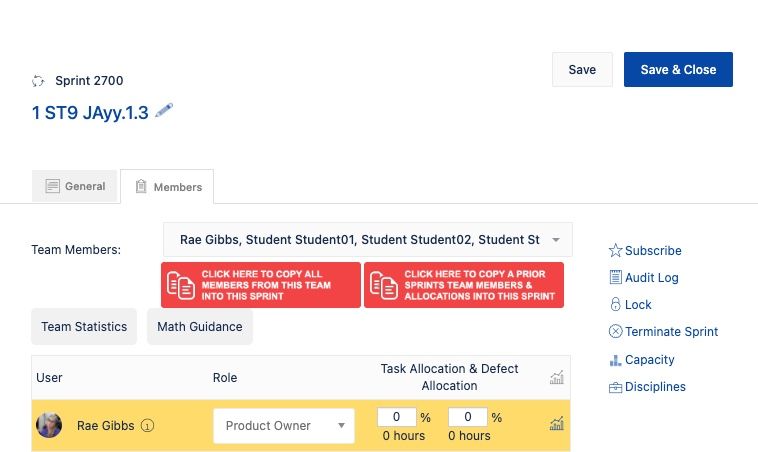Click the Lock padlock icon
The image size is (758, 452).
(x=616, y=305)
